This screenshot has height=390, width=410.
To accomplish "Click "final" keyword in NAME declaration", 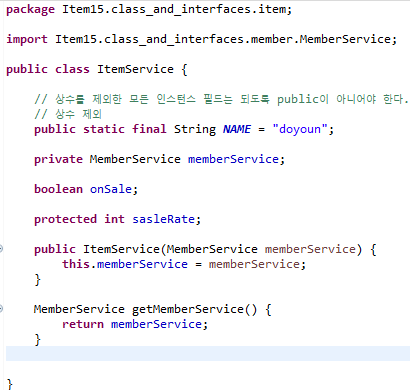I will click(149, 129).
